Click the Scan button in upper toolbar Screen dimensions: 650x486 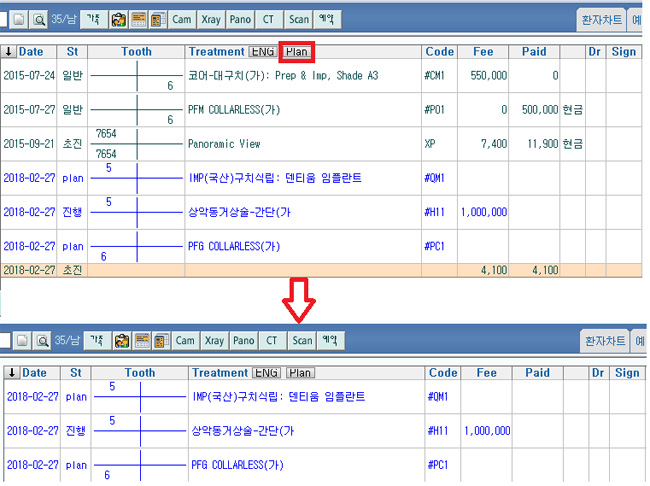(x=299, y=19)
